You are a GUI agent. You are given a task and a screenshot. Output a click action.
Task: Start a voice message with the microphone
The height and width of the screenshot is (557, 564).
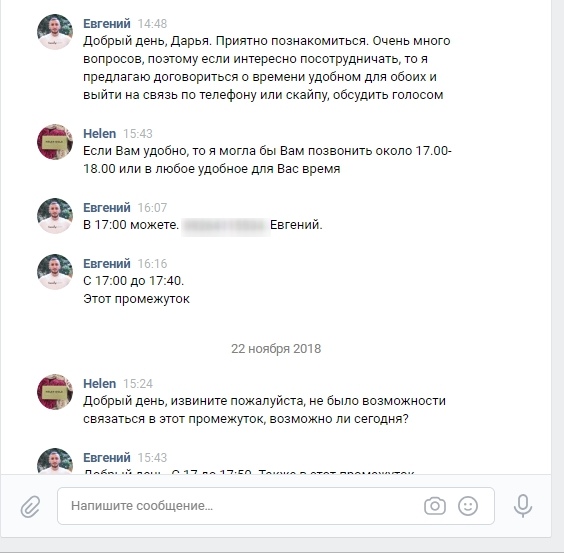pos(523,506)
